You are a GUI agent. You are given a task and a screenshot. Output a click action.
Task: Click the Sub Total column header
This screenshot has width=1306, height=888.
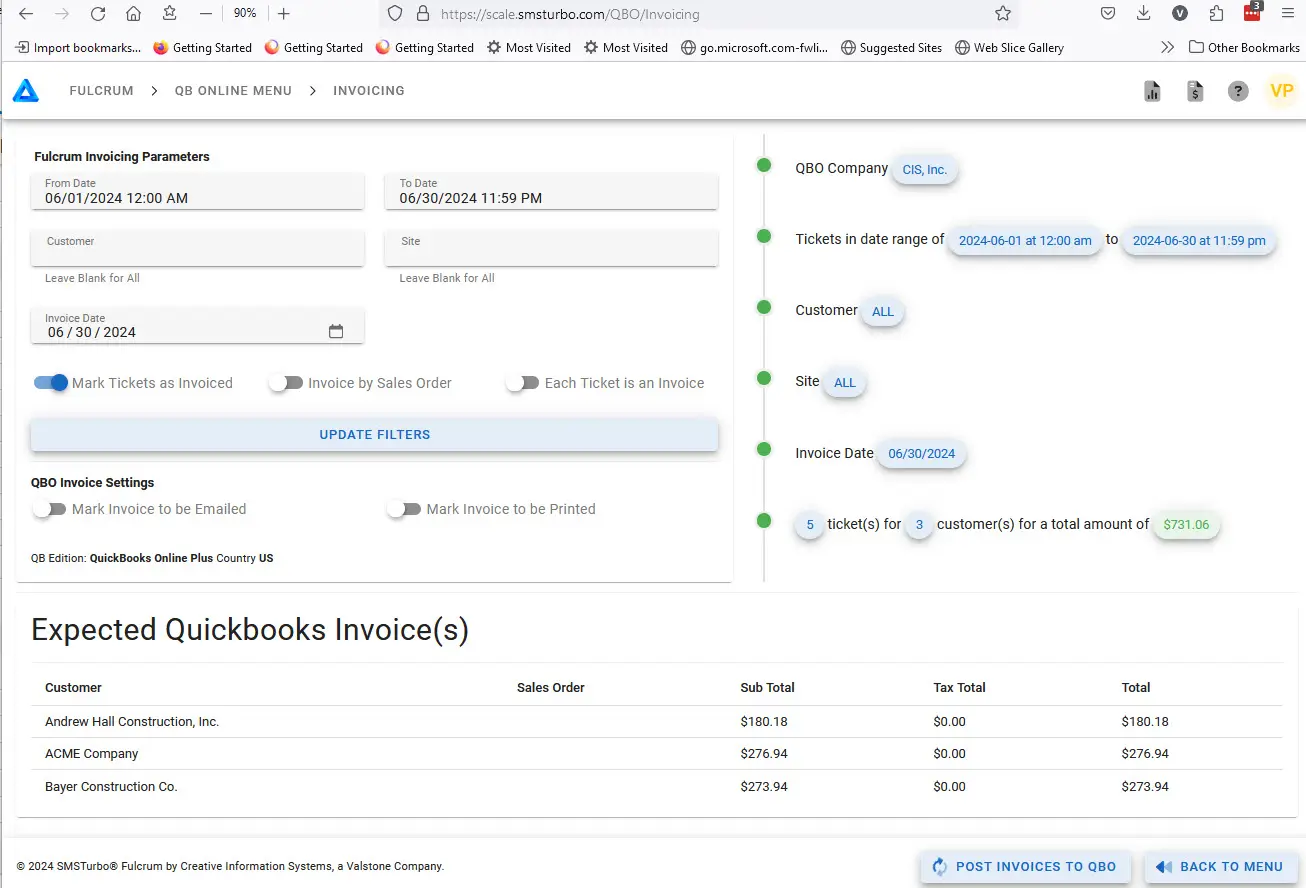768,688
